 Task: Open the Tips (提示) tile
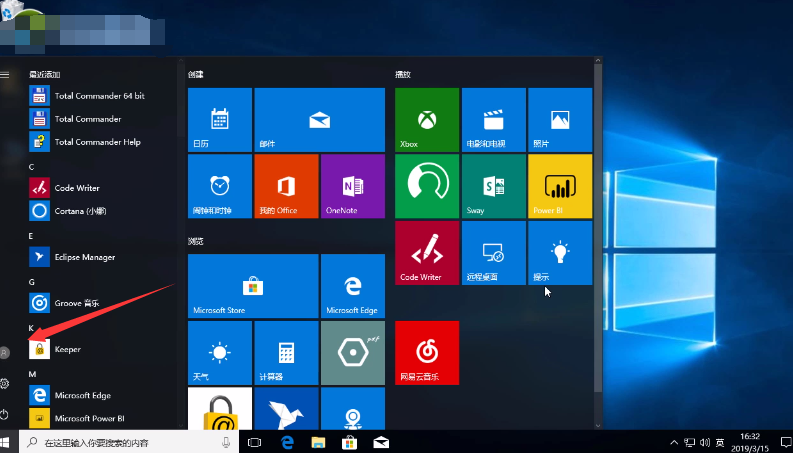(560, 253)
